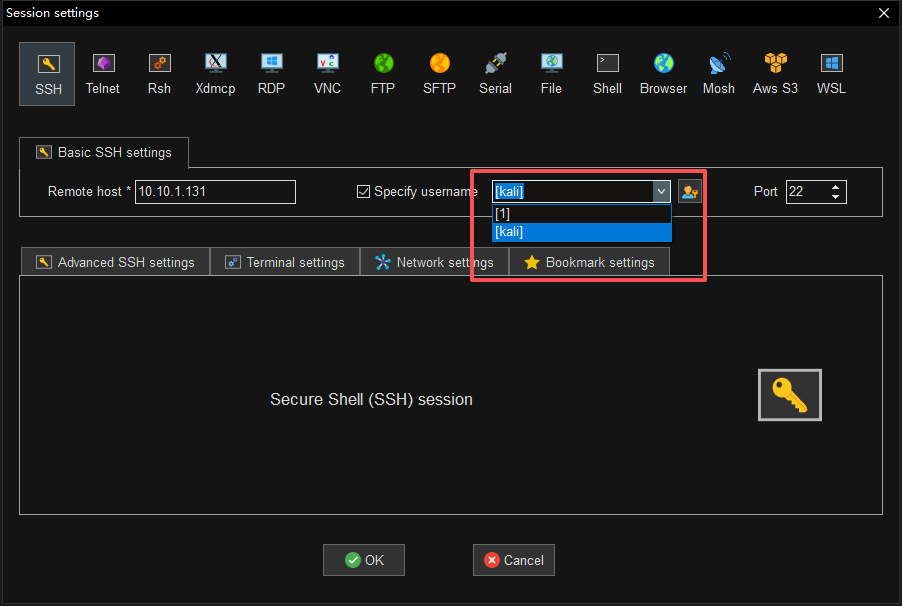902x606 pixels.
Task: Select the SFTP session icon
Action: pyautogui.click(x=439, y=74)
